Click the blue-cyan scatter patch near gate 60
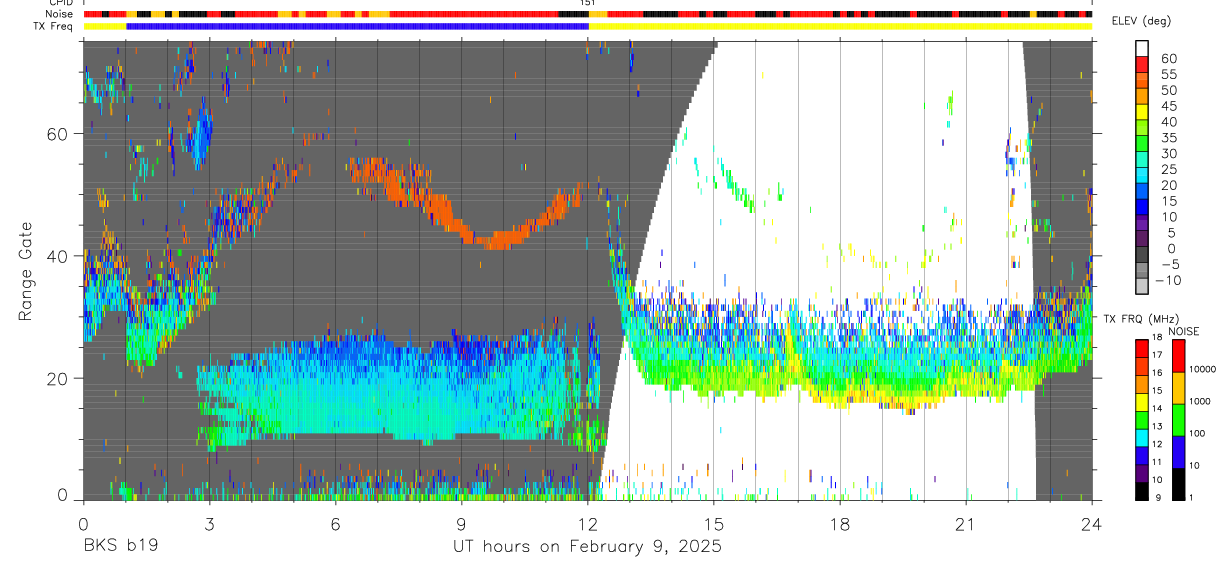The height and width of the screenshot is (567, 1228). pyautogui.click(x=201, y=132)
